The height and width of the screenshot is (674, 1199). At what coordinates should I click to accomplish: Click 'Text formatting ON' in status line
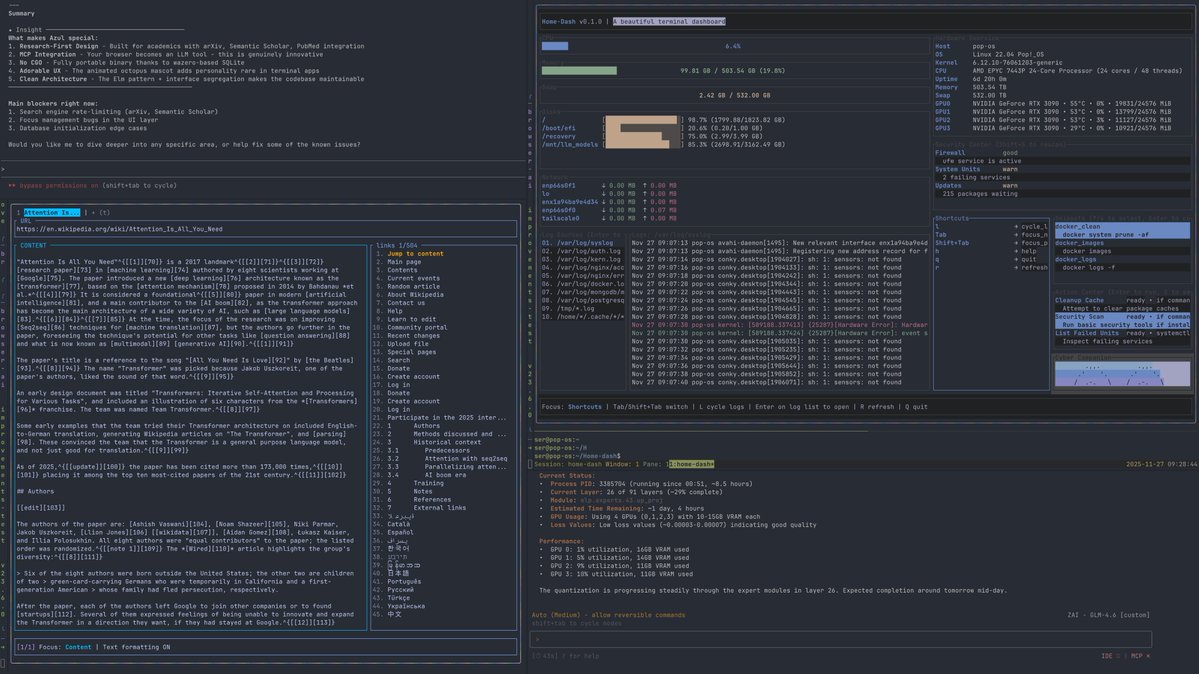pyautogui.click(x=136, y=647)
